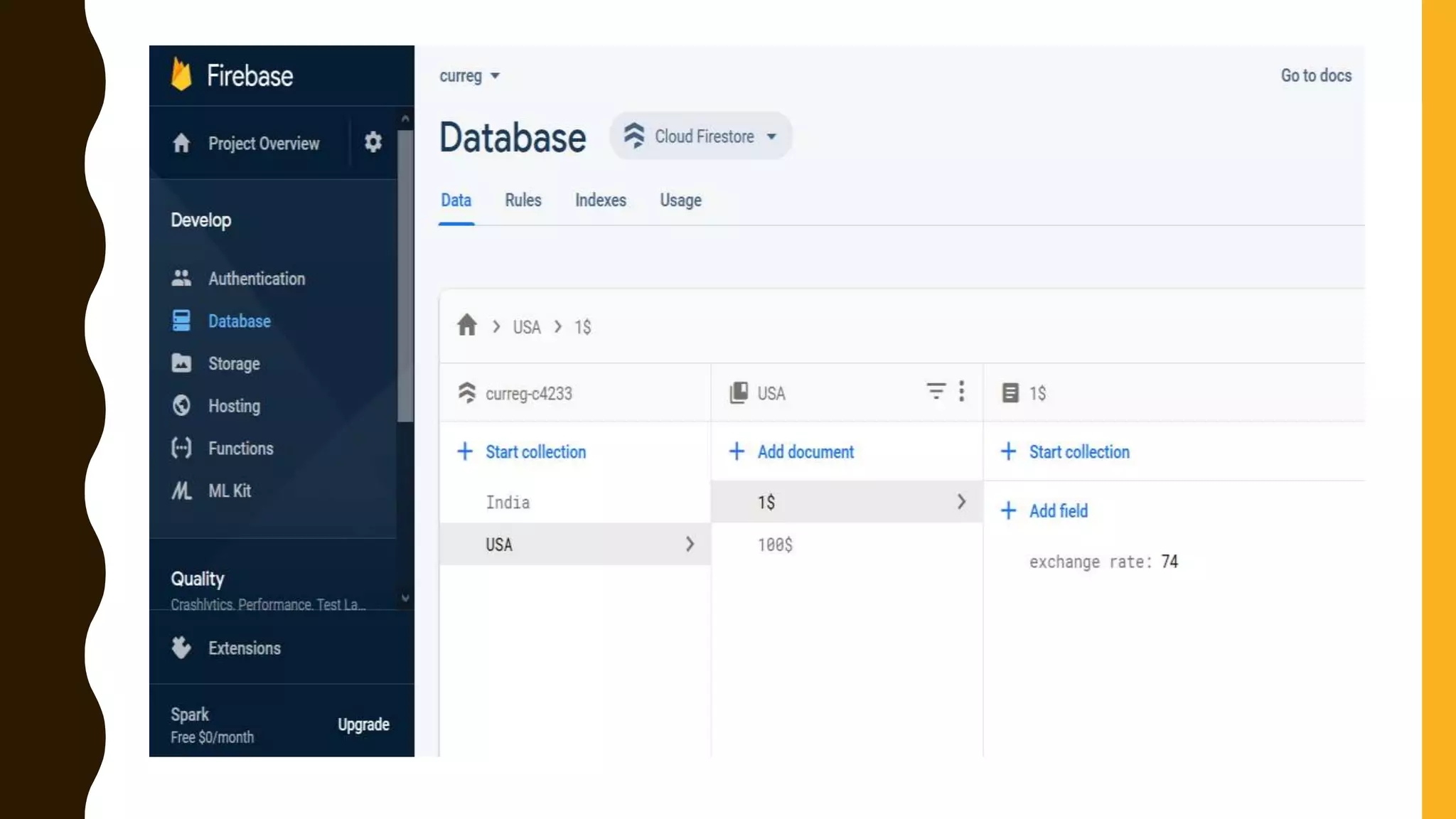This screenshot has width=1456, height=819.
Task: Click the filter icon in USA column
Action: point(936,391)
